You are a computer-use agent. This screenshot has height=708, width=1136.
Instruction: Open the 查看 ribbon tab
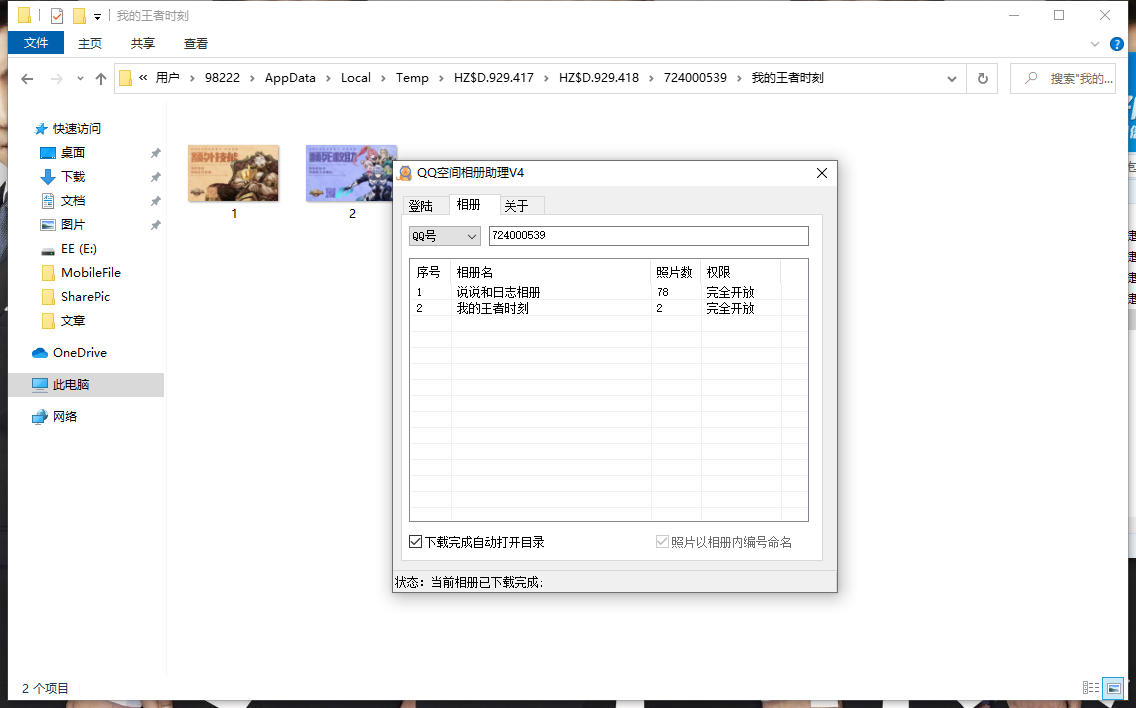196,43
